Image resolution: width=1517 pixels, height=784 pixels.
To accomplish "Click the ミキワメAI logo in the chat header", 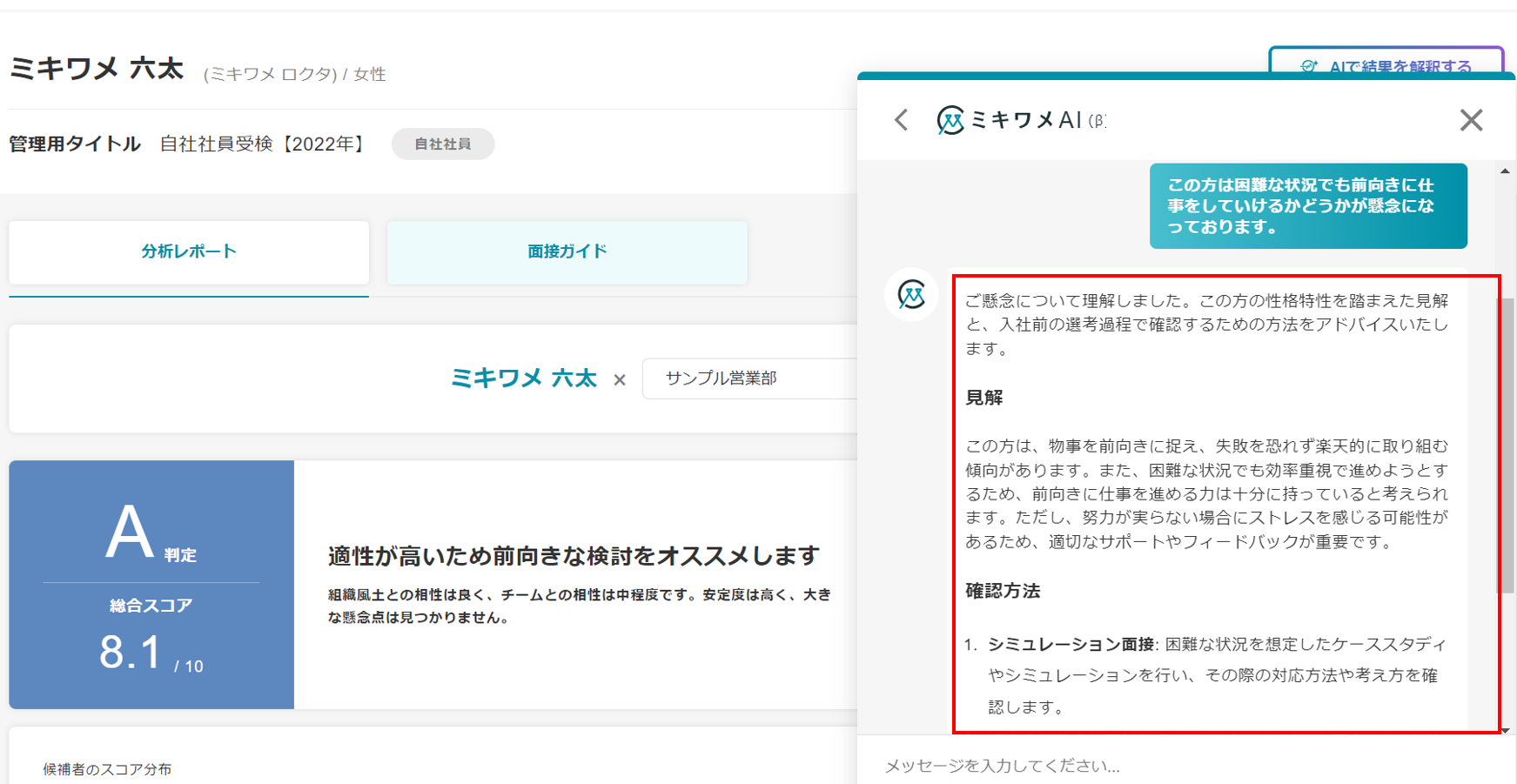I will click(950, 120).
